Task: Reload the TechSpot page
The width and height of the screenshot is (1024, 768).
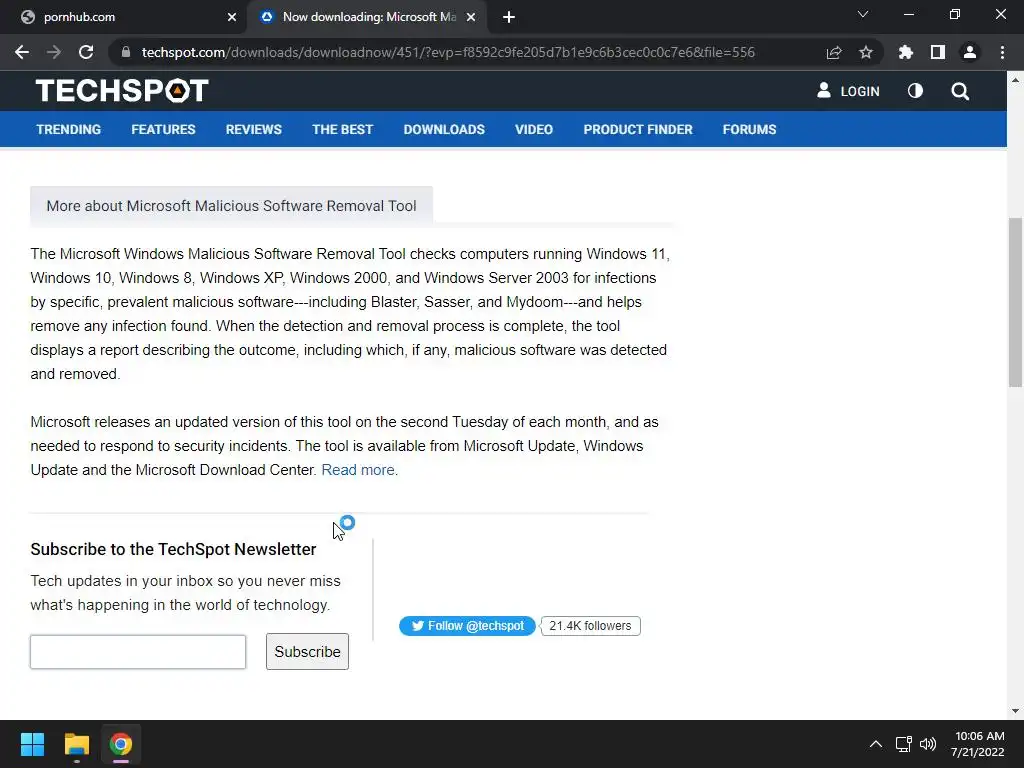Action: pyautogui.click(x=86, y=52)
